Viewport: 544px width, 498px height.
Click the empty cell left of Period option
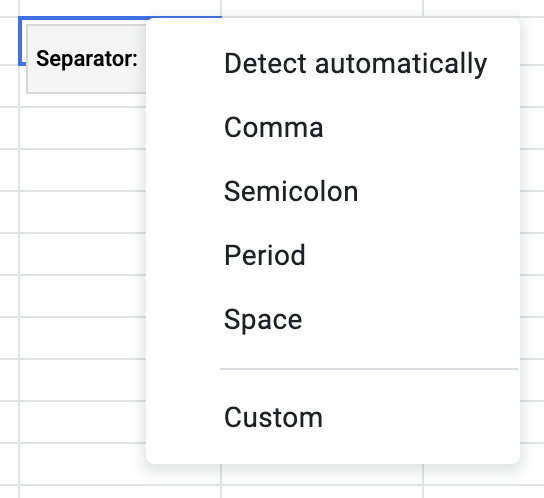pos(83,254)
